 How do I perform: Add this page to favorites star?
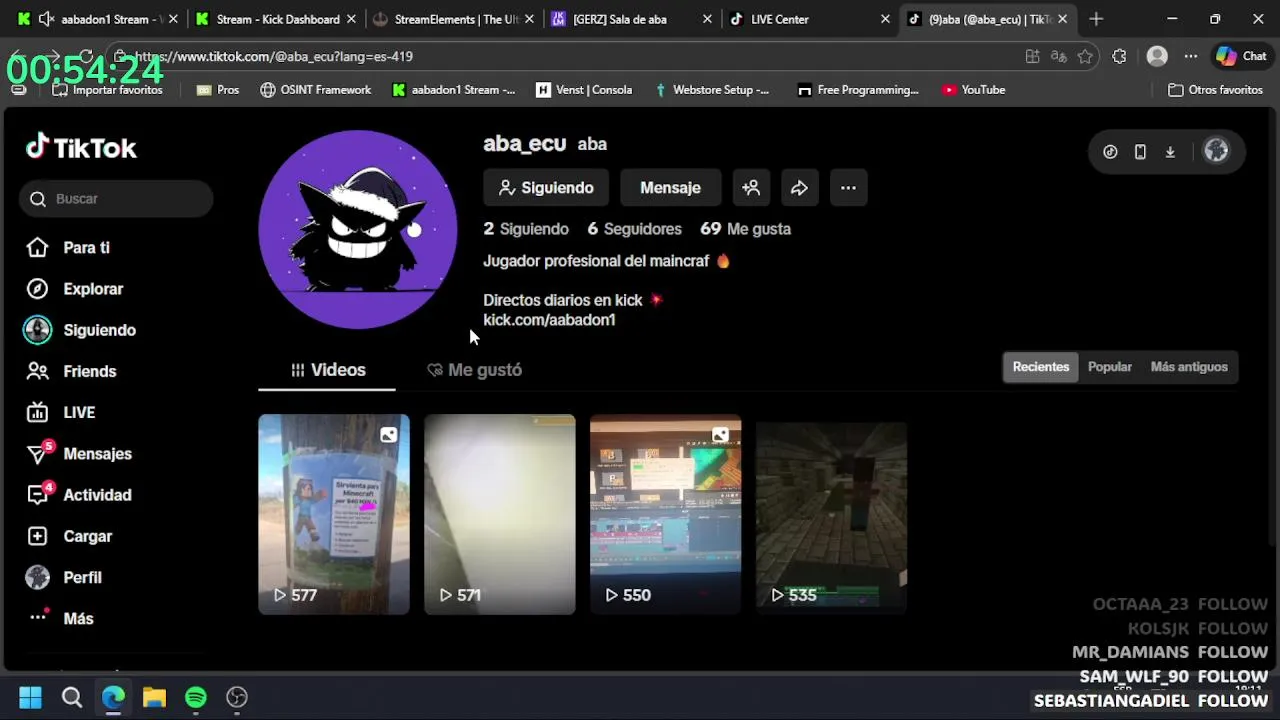(1085, 57)
